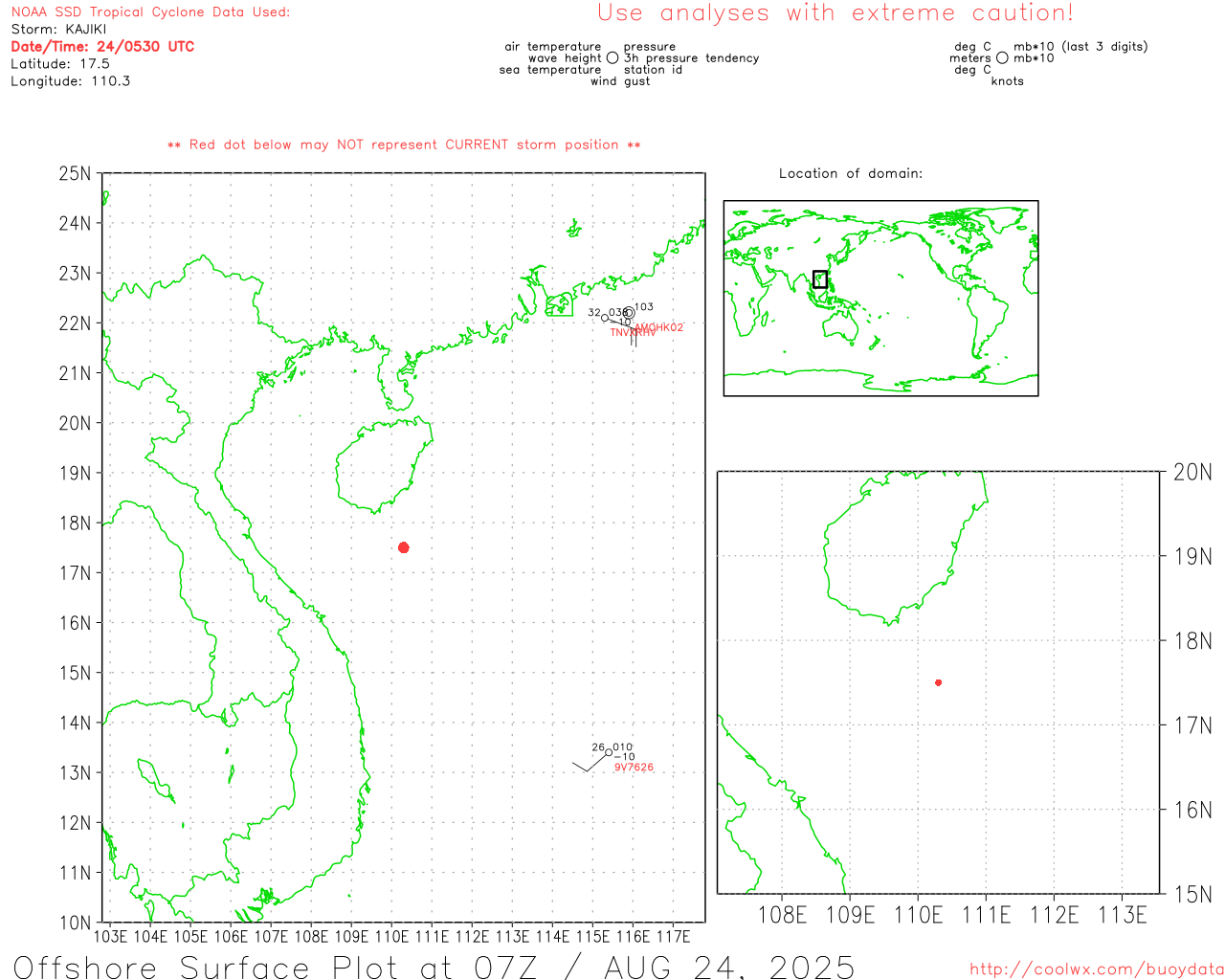Click the red storm dot on zoomed inset map
The image size is (1225, 980).
pos(938,682)
